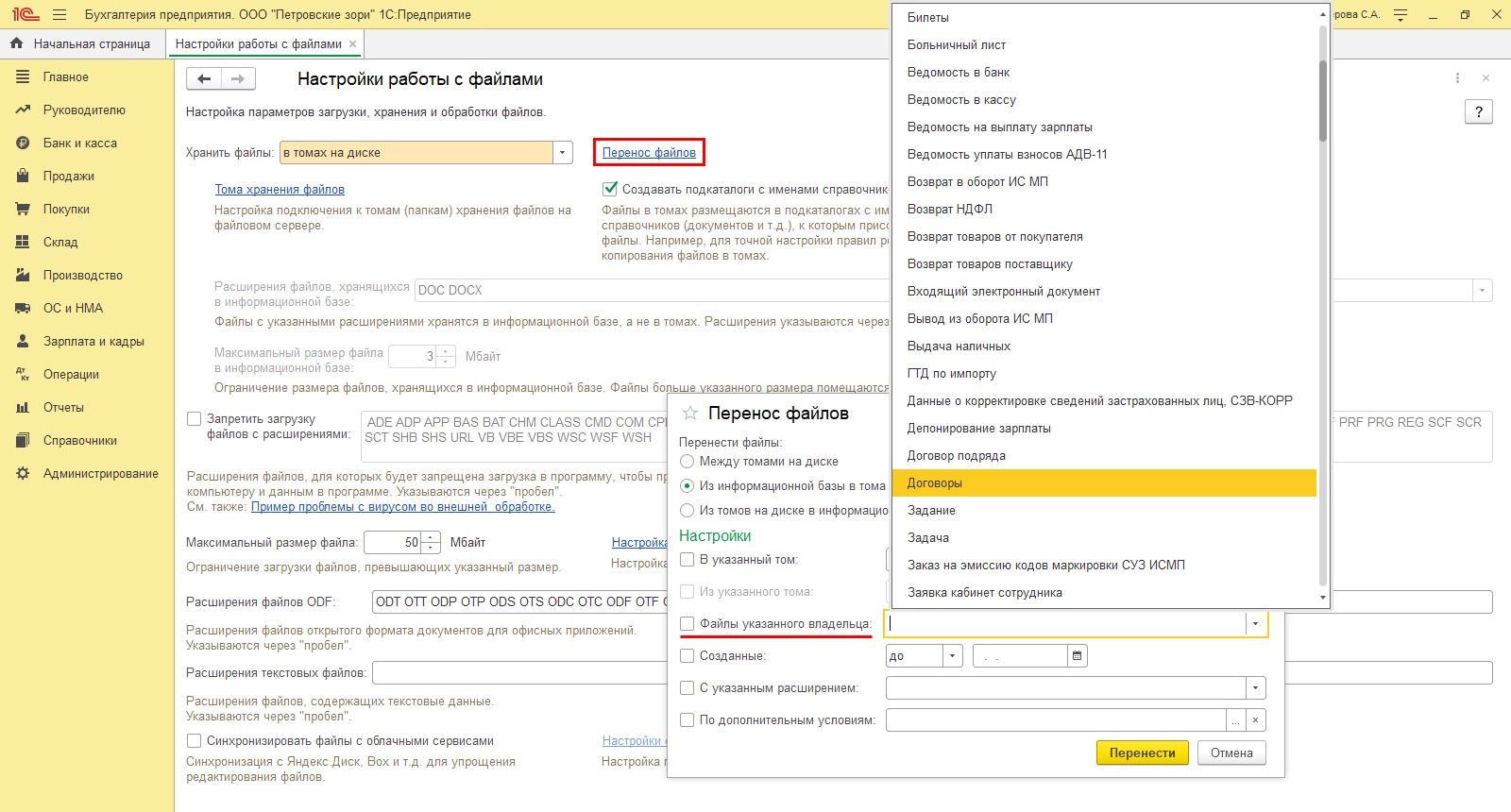Screen dimensions: 1511x812
Task: Expand the file owner dropdown arrow
Action: pos(1255,624)
